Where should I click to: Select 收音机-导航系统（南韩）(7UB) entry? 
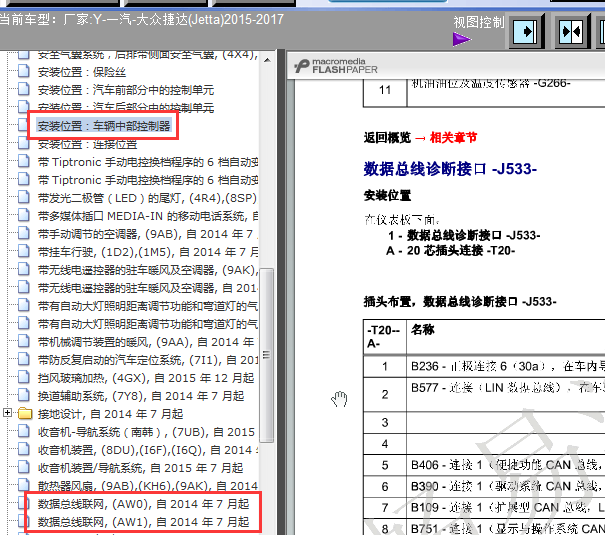(147, 432)
